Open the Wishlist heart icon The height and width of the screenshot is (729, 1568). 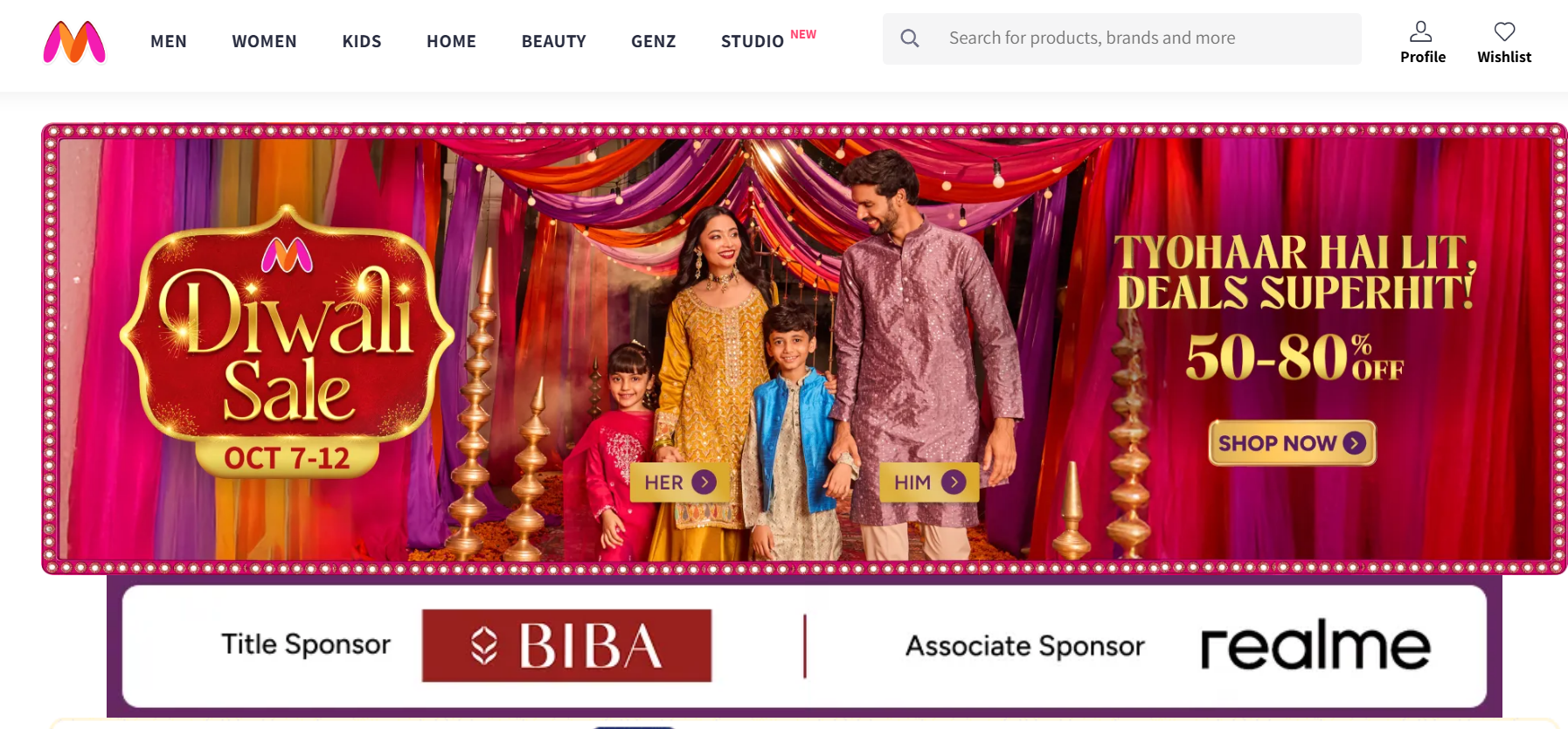point(1504,31)
